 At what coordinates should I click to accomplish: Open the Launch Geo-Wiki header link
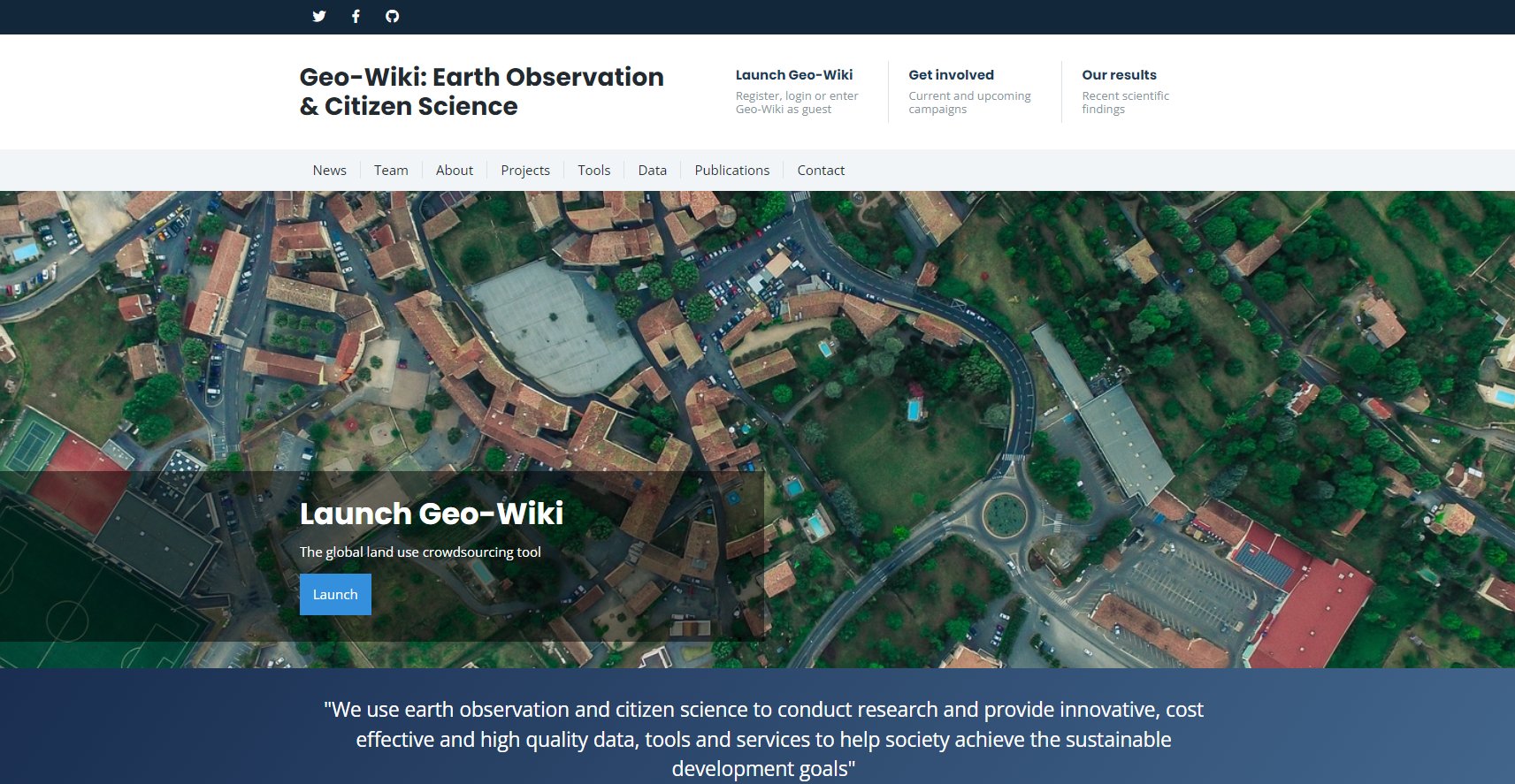pos(794,75)
